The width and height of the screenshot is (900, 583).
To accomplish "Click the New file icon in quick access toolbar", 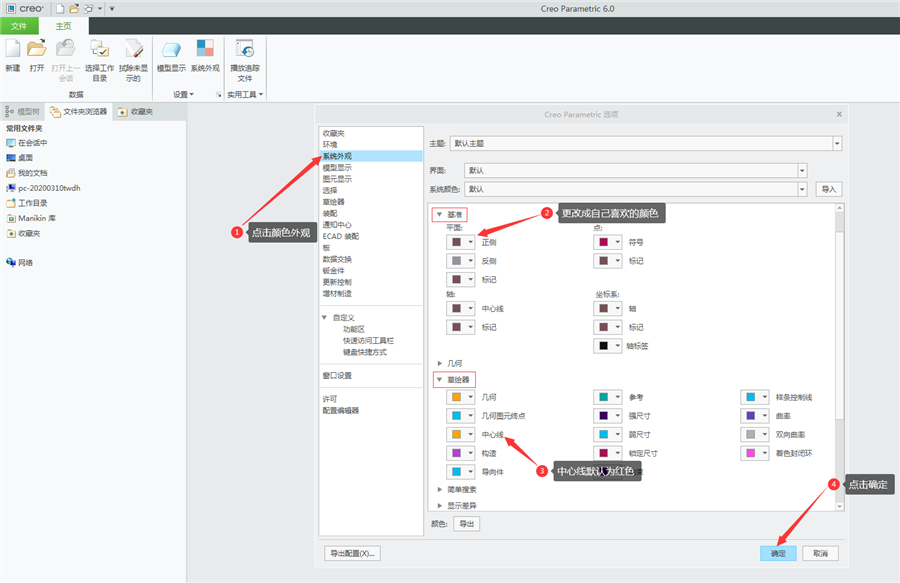I will 60,9.
